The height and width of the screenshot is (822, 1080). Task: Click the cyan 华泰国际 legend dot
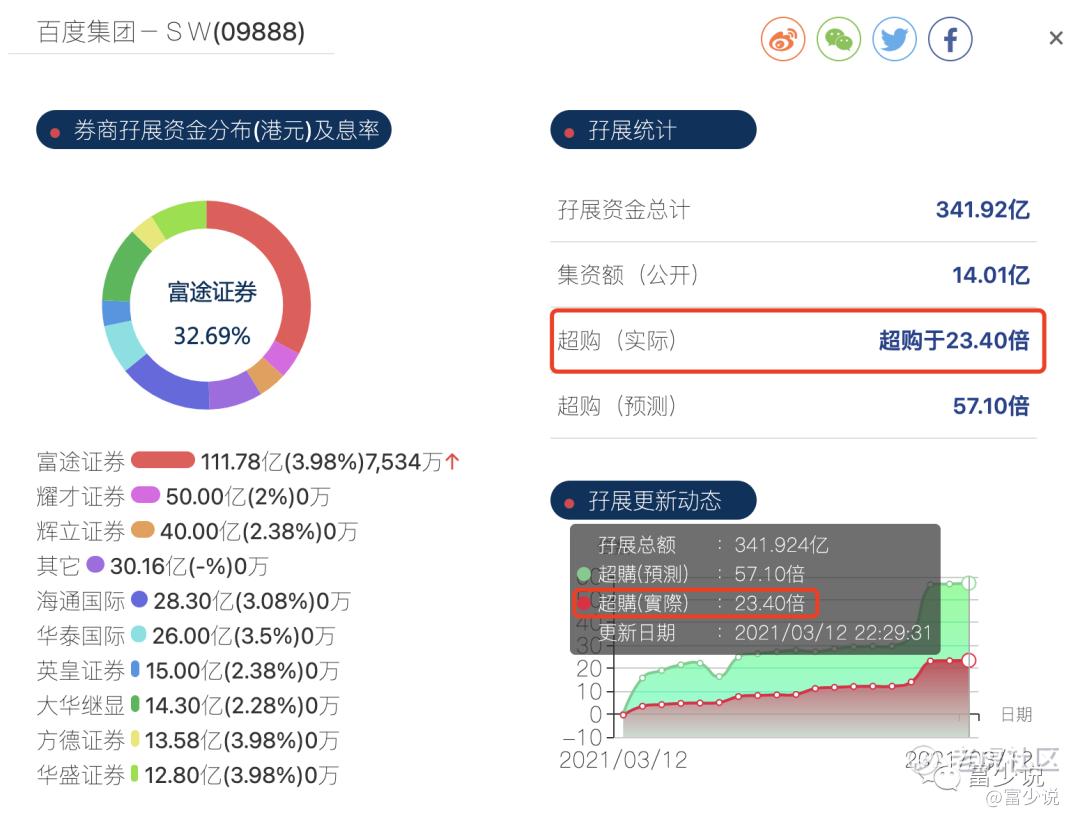point(138,634)
